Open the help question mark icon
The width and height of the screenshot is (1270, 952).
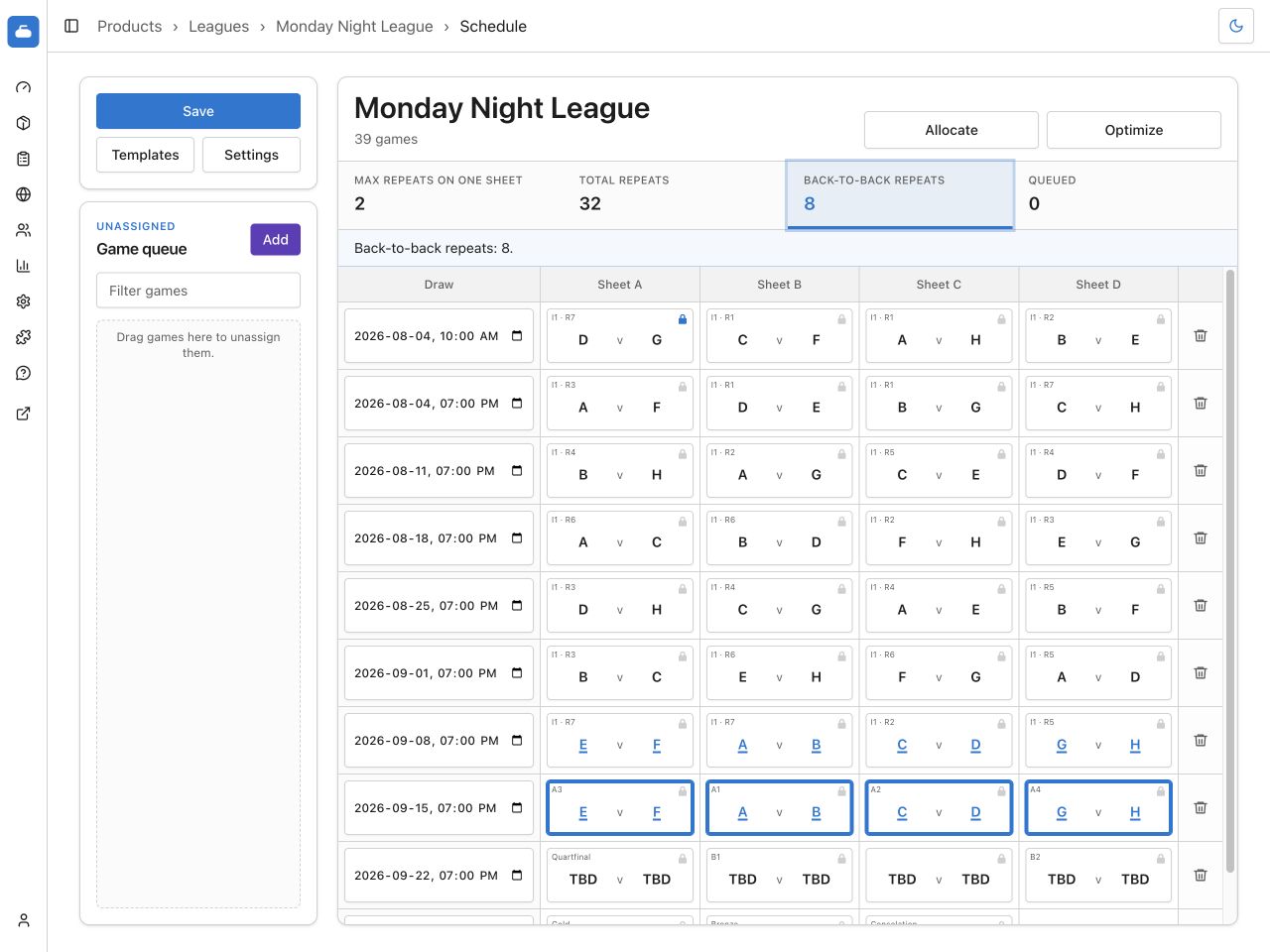click(24, 373)
